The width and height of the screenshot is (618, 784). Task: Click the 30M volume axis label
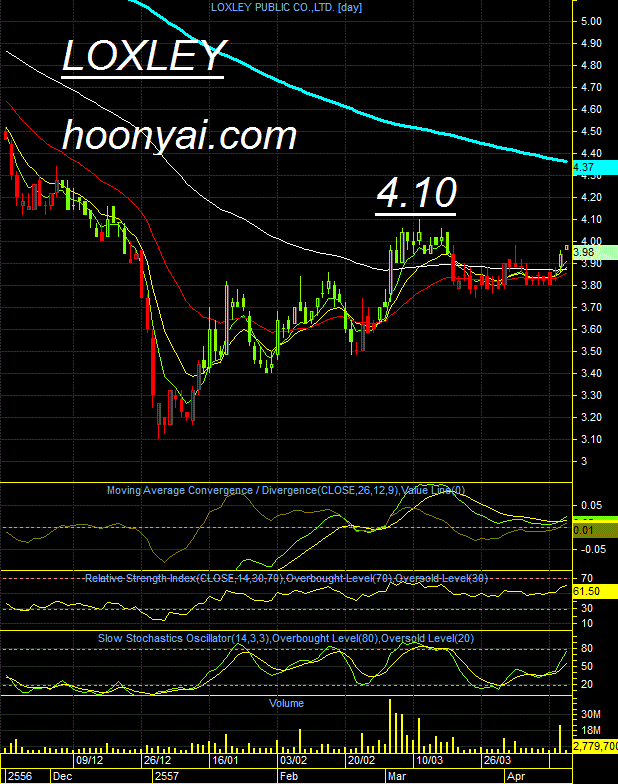click(x=591, y=714)
